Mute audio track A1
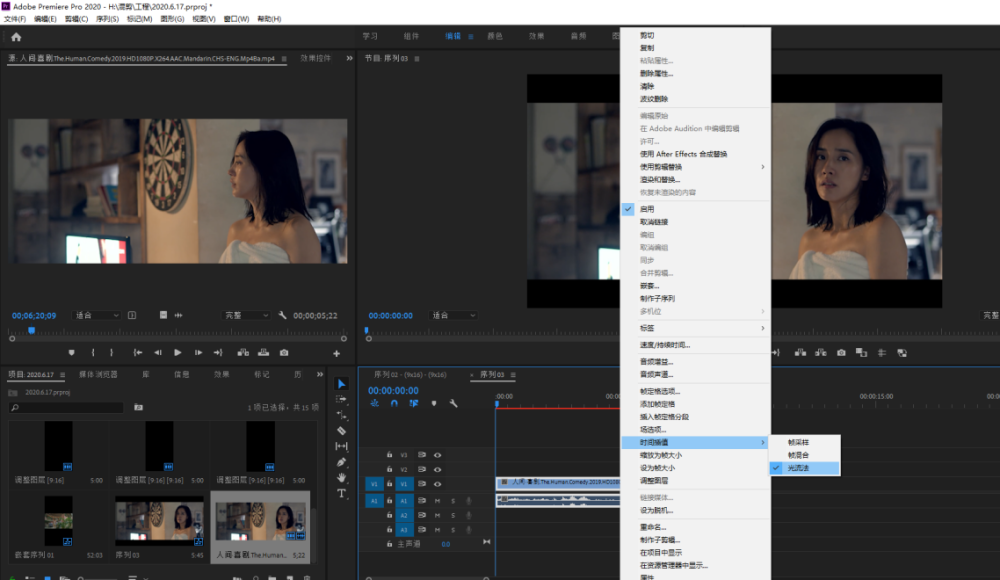The width and height of the screenshot is (1000, 580). tap(437, 500)
